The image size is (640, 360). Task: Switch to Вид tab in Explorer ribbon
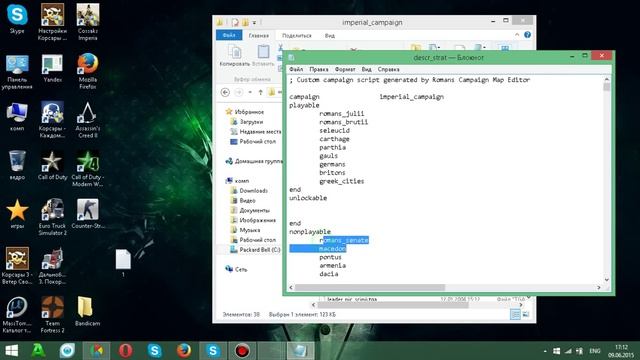coord(330,36)
